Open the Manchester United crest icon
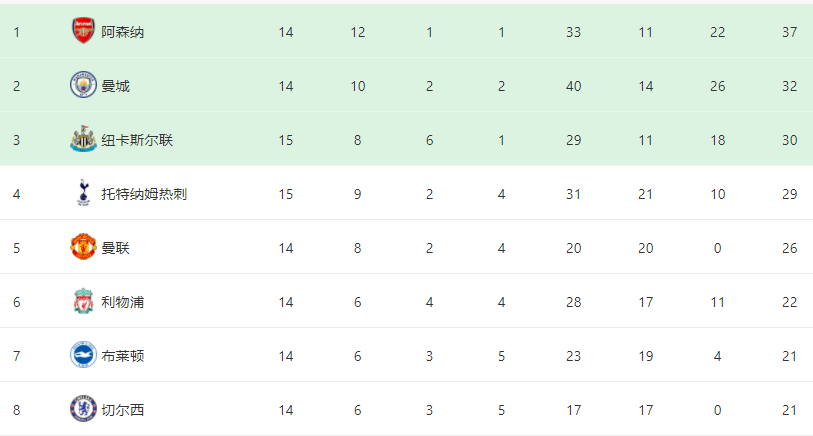Screen dimensions: 813x436 click(83, 247)
